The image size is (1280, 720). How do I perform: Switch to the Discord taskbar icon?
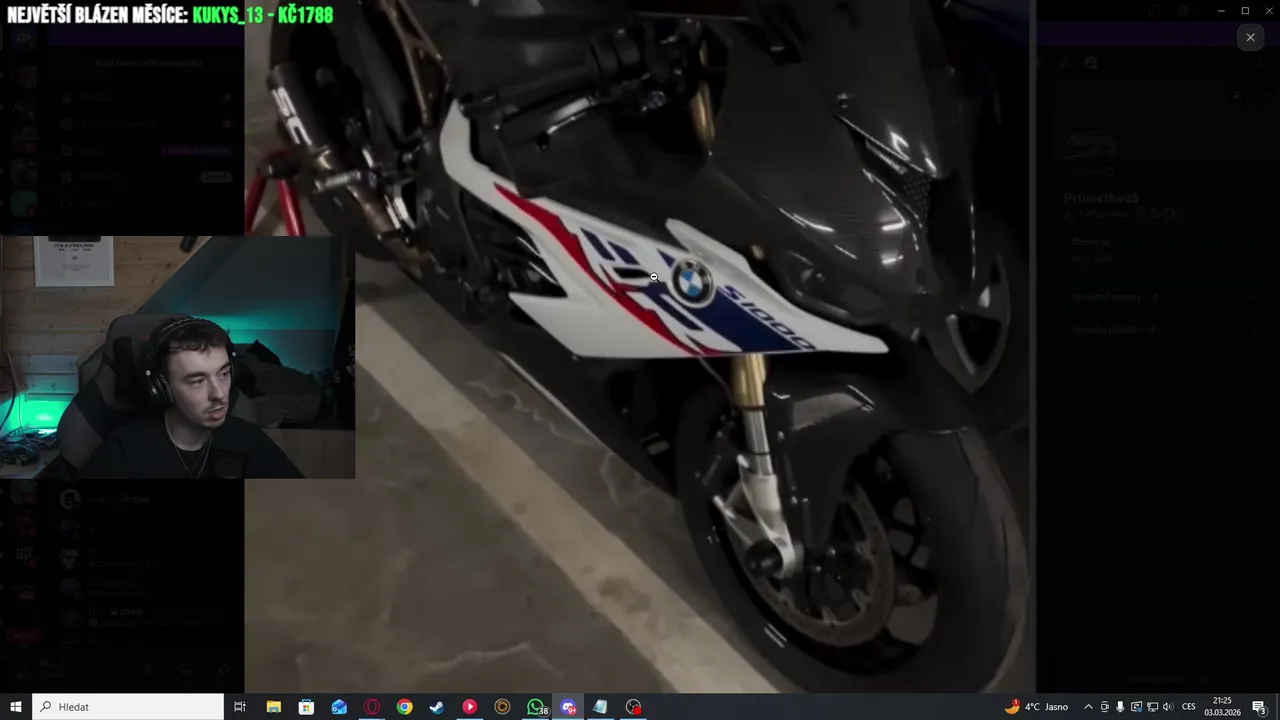(569, 707)
